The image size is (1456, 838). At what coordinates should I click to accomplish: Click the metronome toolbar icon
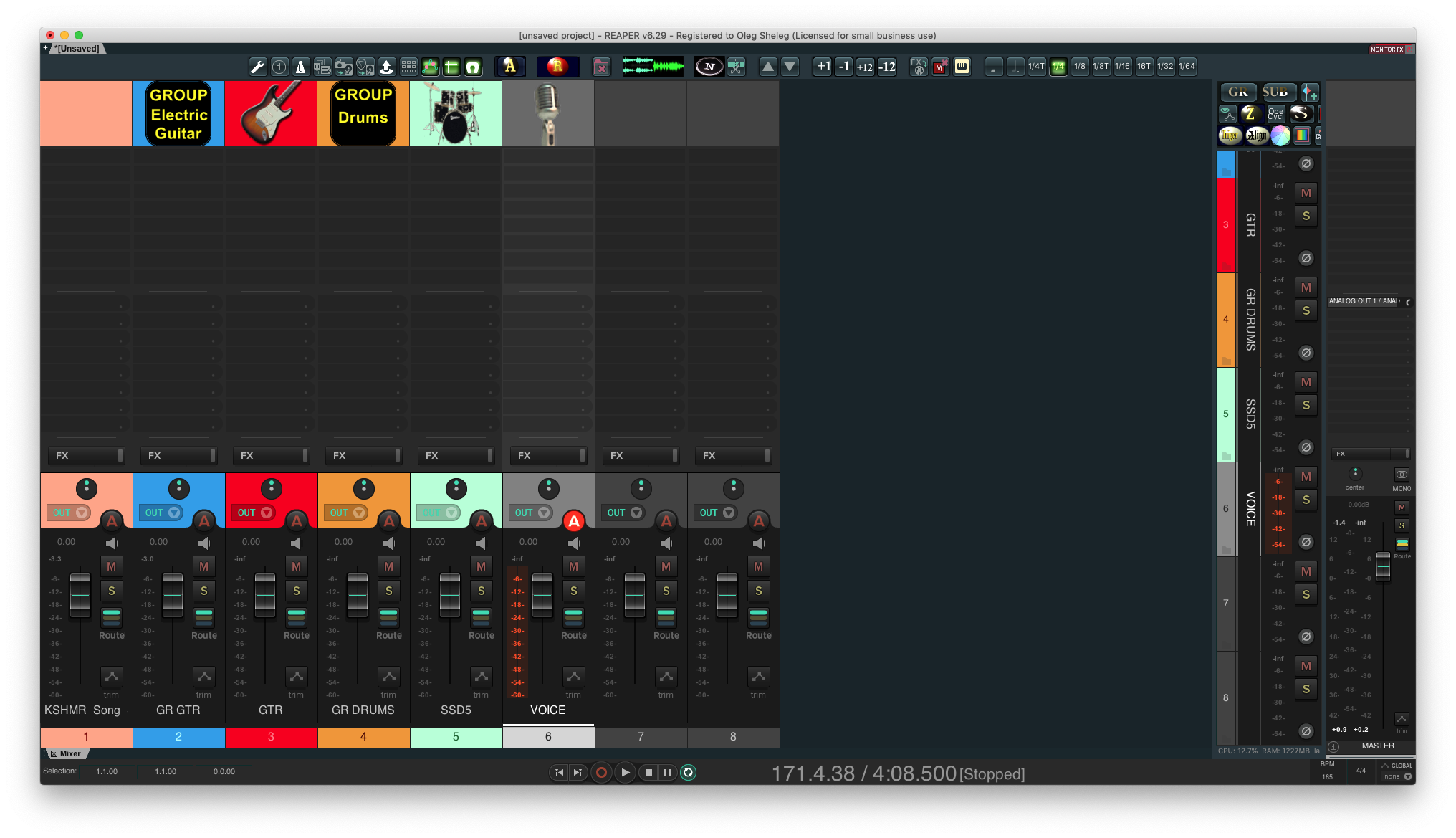pos(300,67)
